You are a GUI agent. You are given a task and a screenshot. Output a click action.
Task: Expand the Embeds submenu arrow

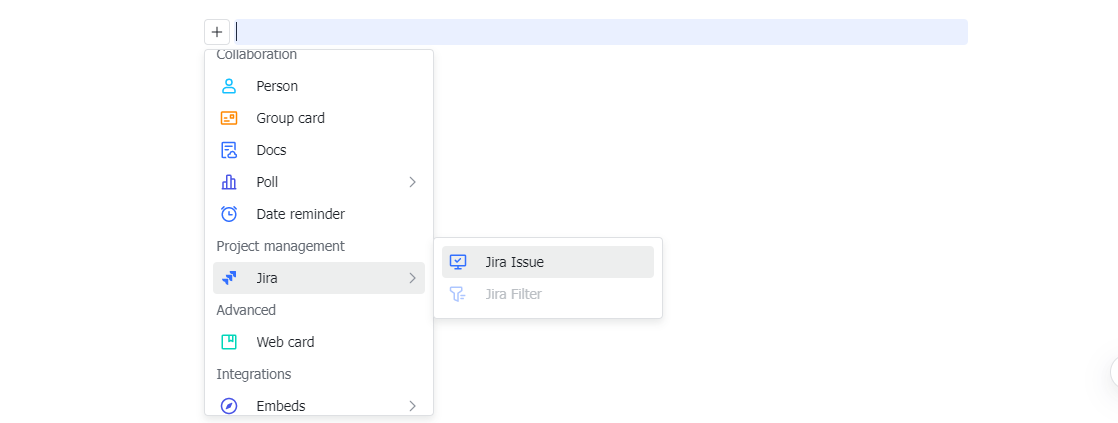[x=412, y=406]
